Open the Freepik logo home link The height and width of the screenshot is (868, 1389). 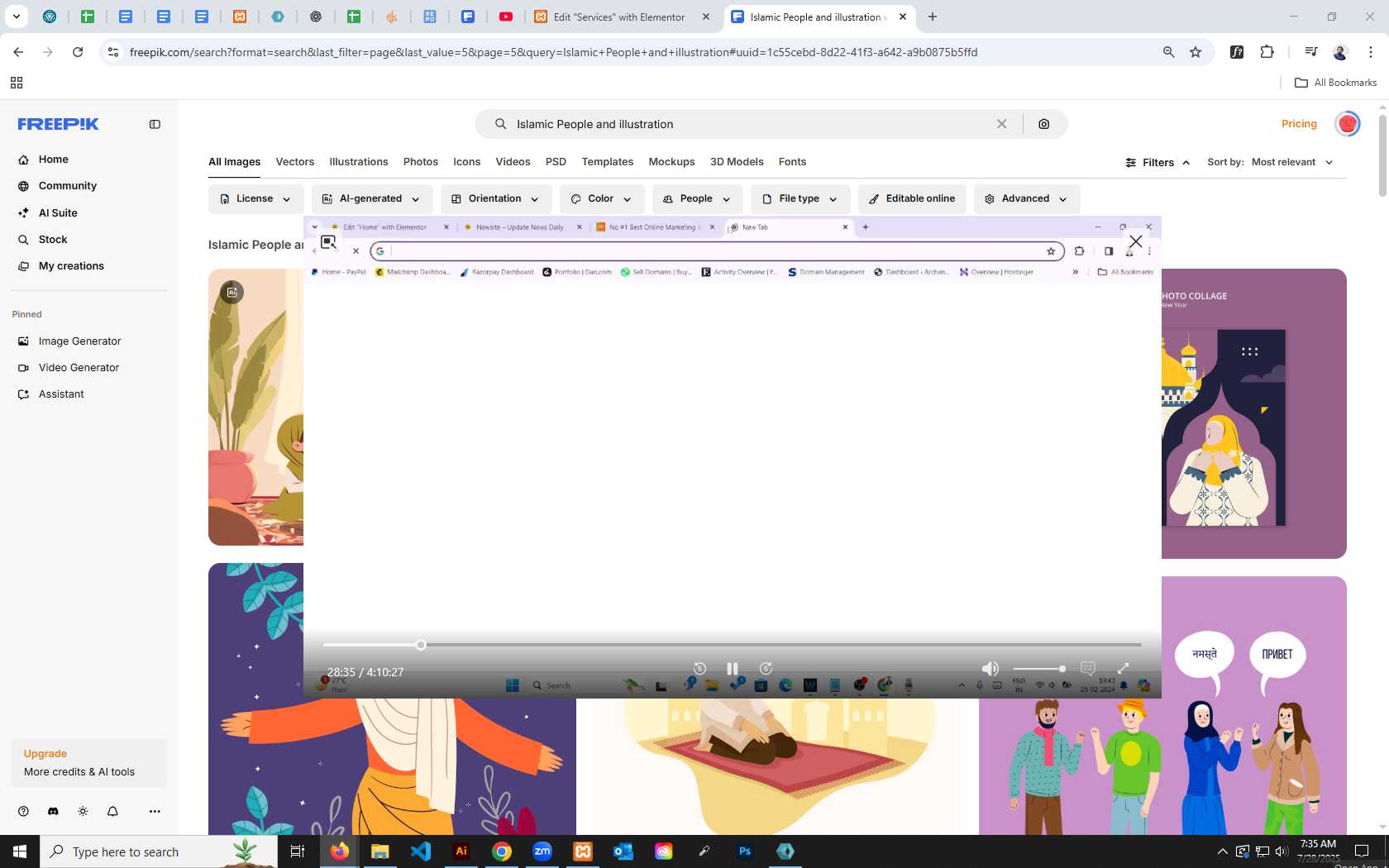(58, 124)
